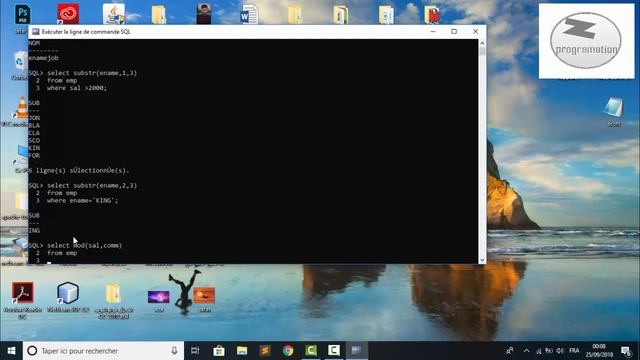Click the taskbar search field

point(103,351)
